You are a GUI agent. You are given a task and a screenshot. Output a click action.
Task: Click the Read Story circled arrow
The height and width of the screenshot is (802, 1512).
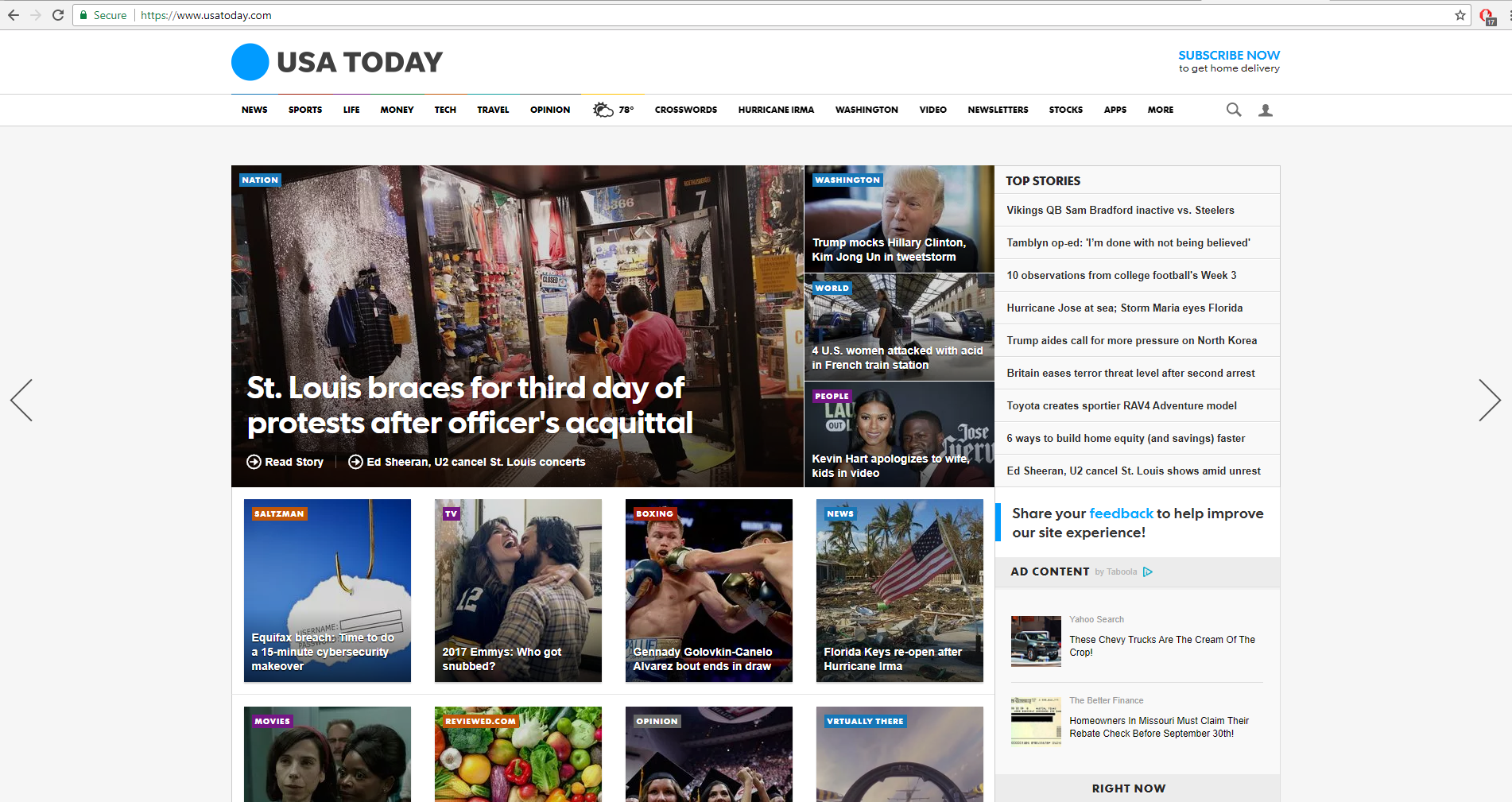click(x=254, y=462)
